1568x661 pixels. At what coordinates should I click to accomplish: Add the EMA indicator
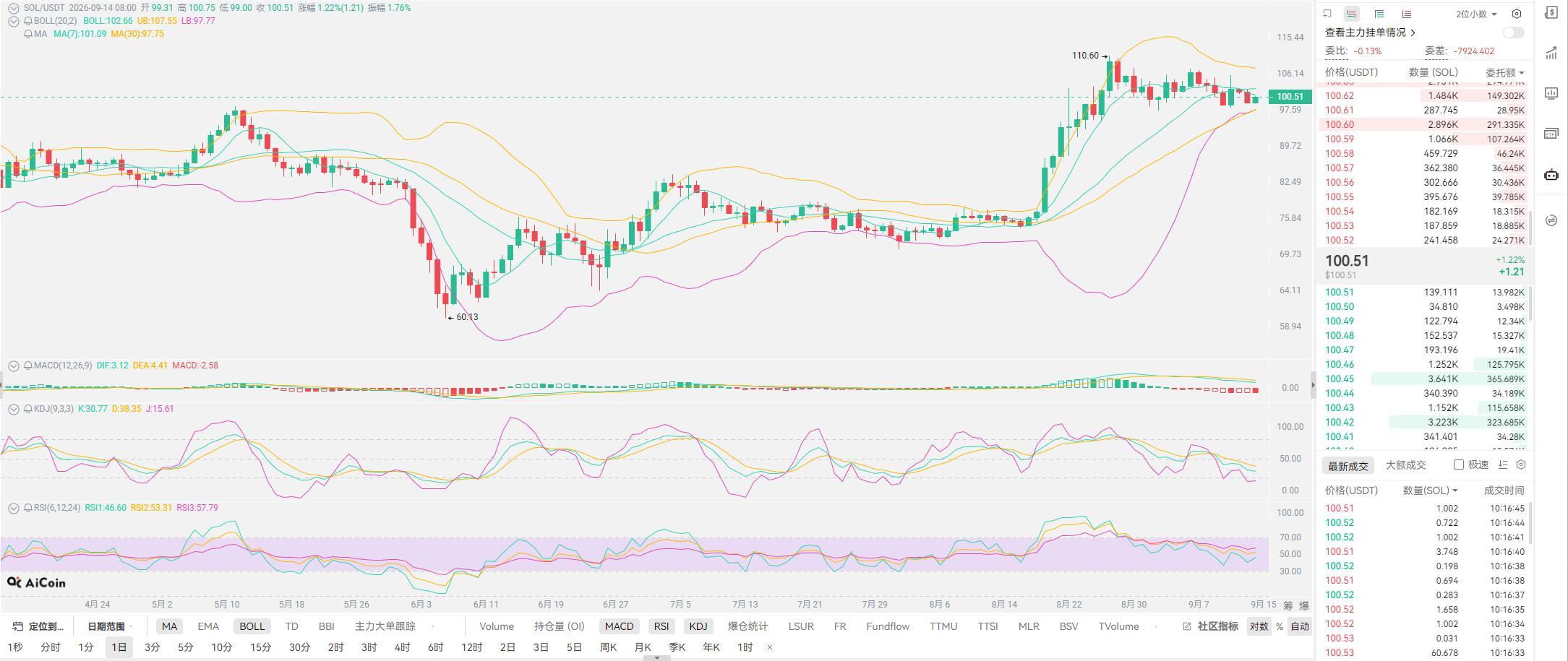(208, 626)
